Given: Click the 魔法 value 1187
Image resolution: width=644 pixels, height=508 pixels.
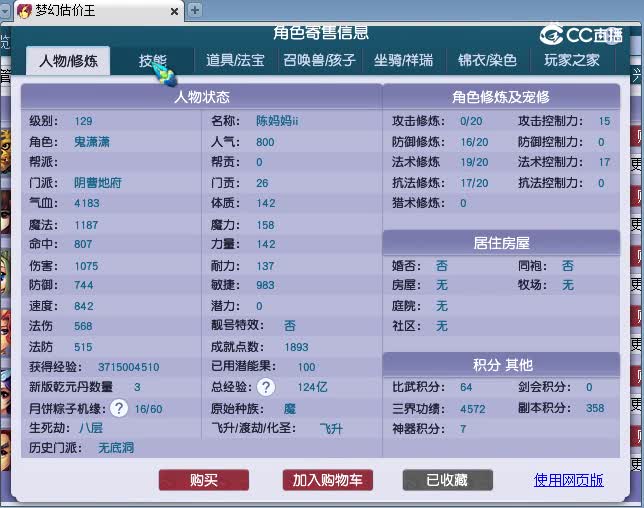Looking at the screenshot, I should coord(86,225).
